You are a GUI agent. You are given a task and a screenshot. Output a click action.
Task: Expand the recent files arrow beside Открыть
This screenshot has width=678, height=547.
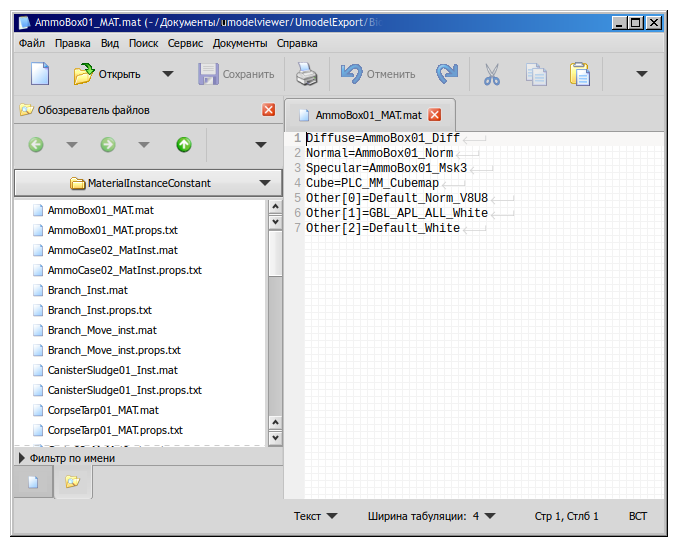(168, 74)
